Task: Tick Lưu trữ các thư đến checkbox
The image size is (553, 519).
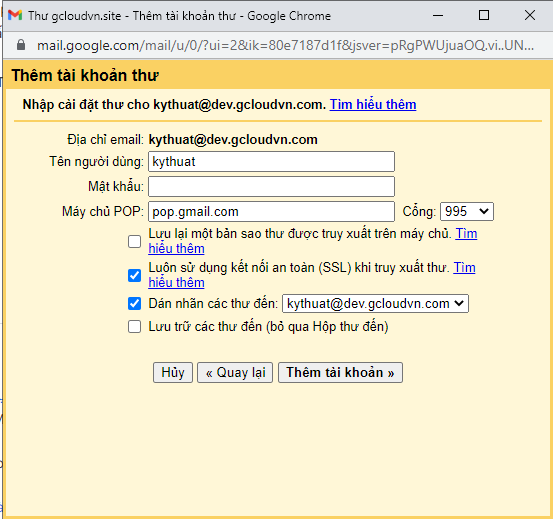Action: [134, 326]
